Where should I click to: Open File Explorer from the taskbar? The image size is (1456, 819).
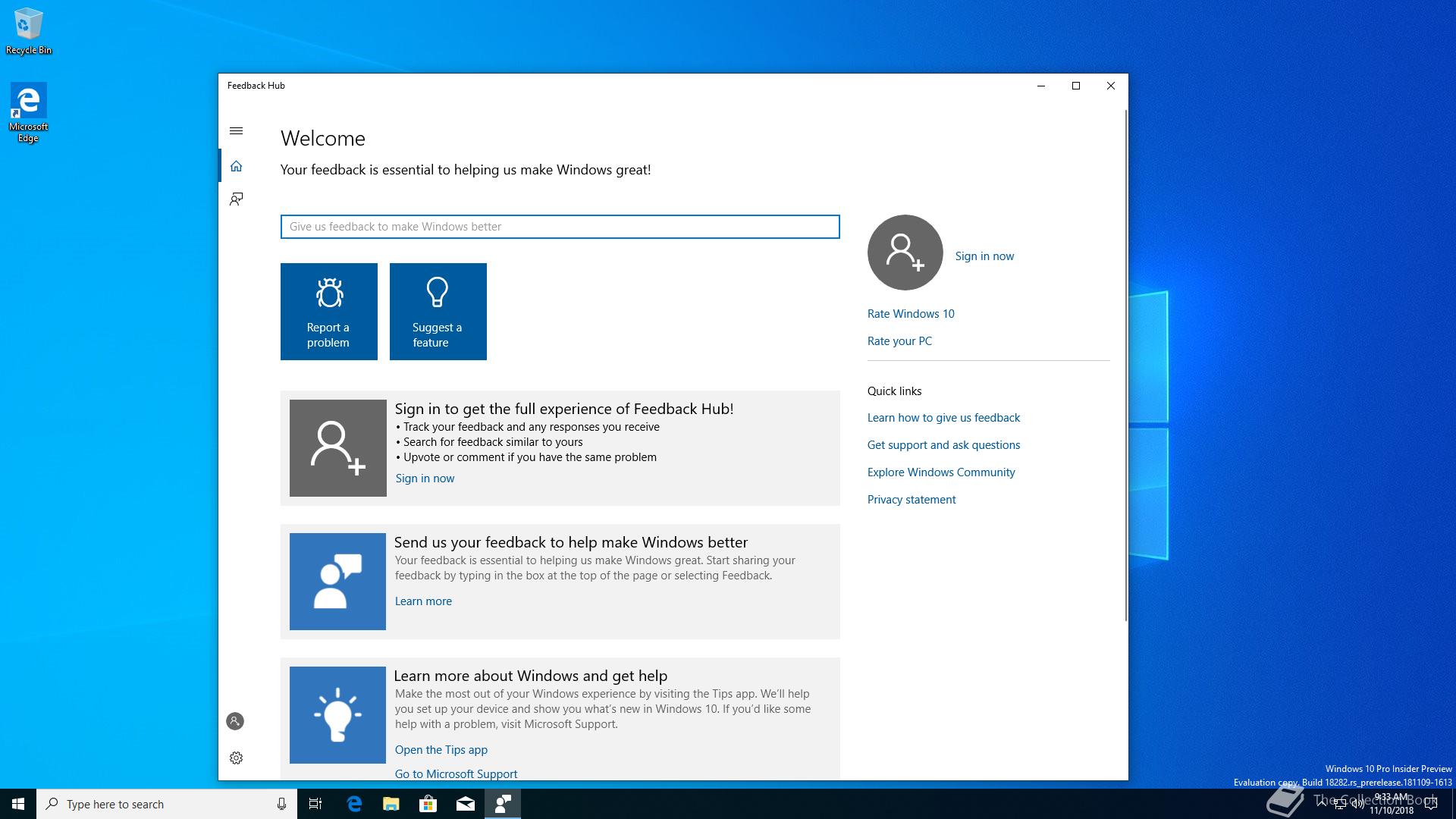[391, 804]
